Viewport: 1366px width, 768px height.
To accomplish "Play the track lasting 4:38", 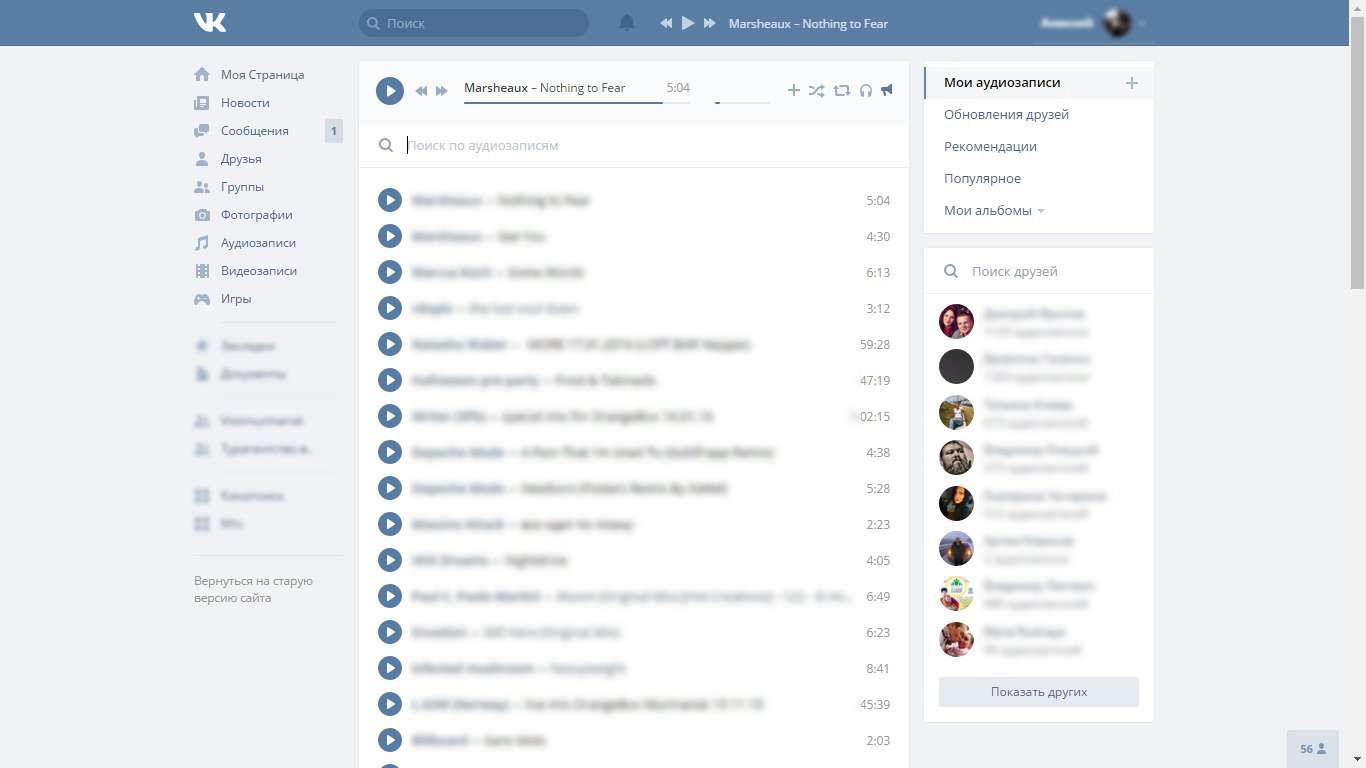I will tap(390, 452).
